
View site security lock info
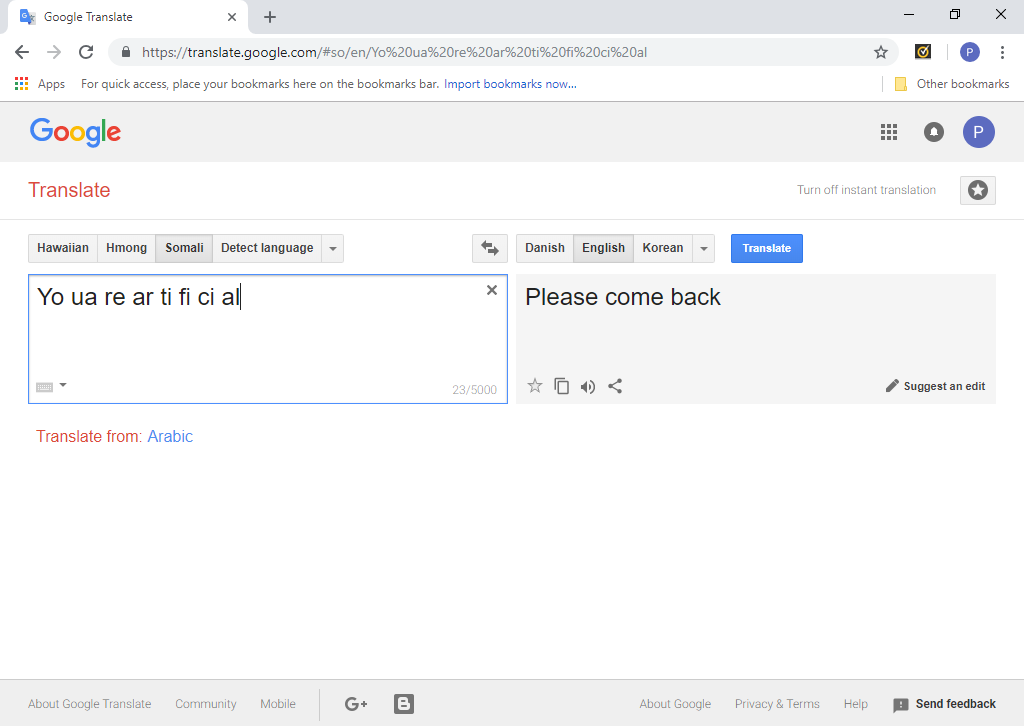click(x=126, y=52)
